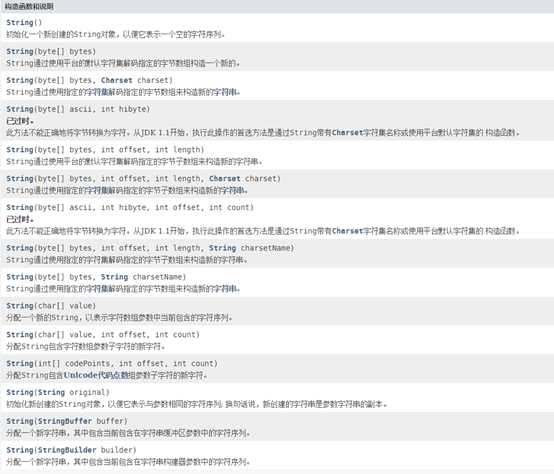Click the 构造函数和说明 table header
This screenshot has height=474, width=554.
(x=29, y=7)
